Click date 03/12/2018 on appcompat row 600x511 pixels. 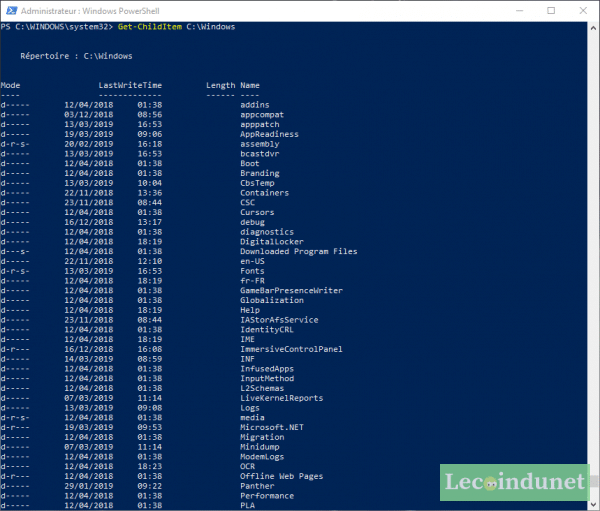point(89,115)
